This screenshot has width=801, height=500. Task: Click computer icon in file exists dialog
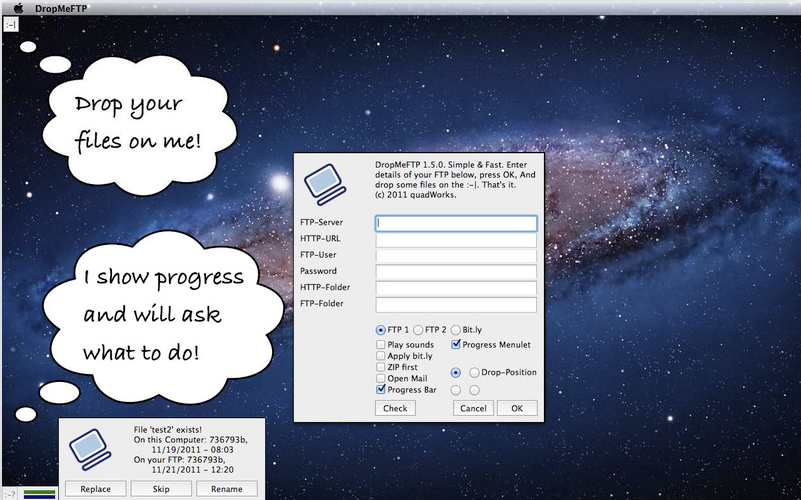point(90,449)
